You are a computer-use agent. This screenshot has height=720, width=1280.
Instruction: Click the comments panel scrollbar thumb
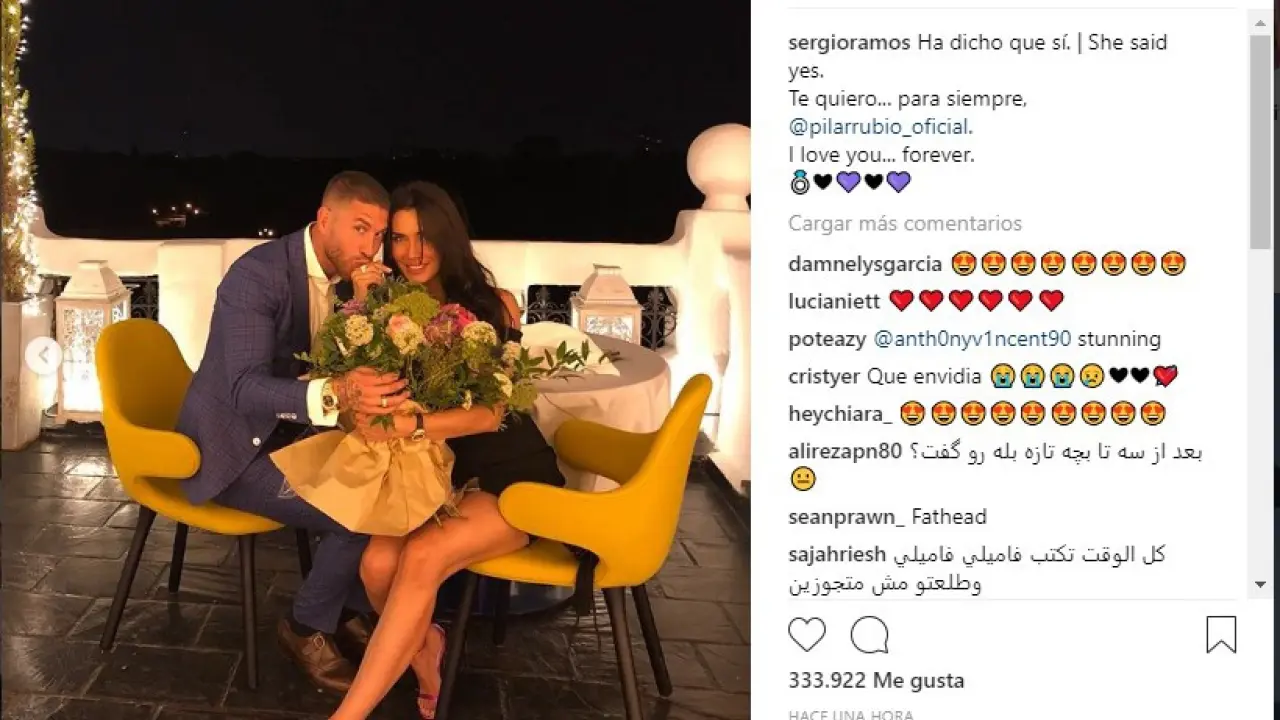[x=1260, y=142]
